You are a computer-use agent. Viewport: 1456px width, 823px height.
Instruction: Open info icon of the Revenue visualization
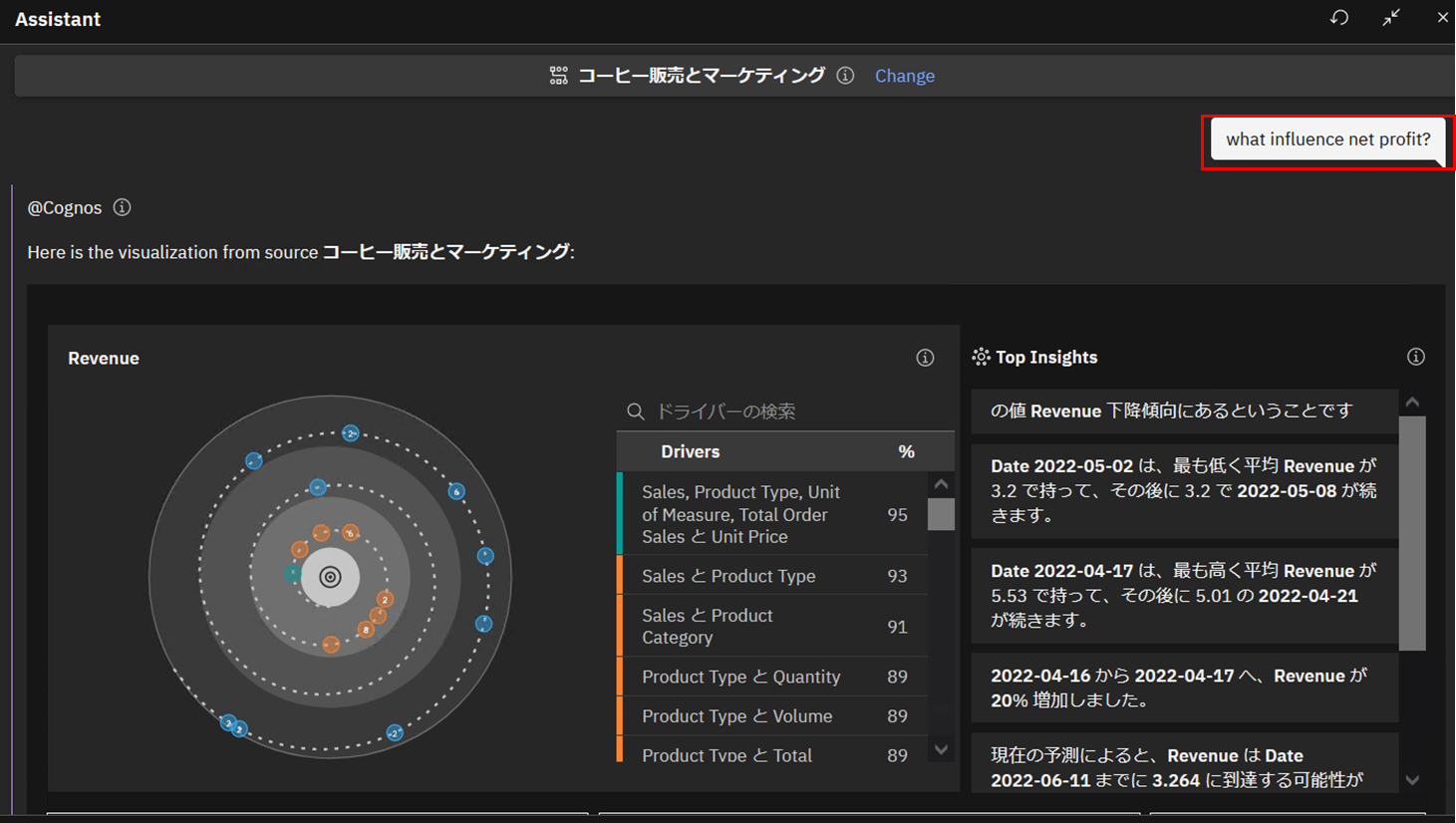click(925, 358)
